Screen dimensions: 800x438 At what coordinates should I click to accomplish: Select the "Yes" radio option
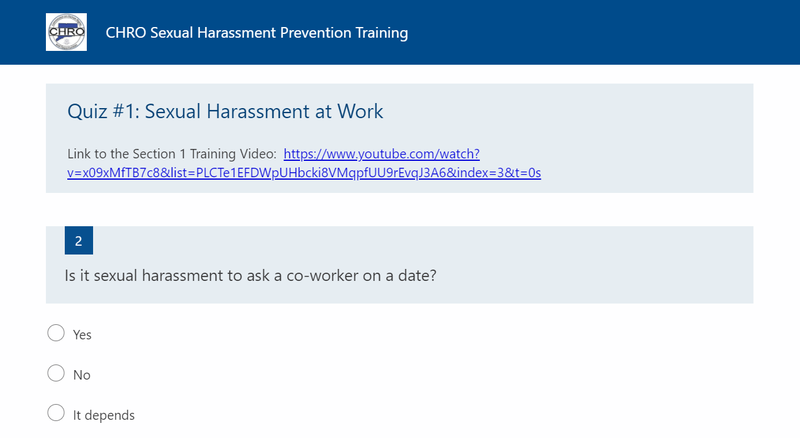pos(56,333)
